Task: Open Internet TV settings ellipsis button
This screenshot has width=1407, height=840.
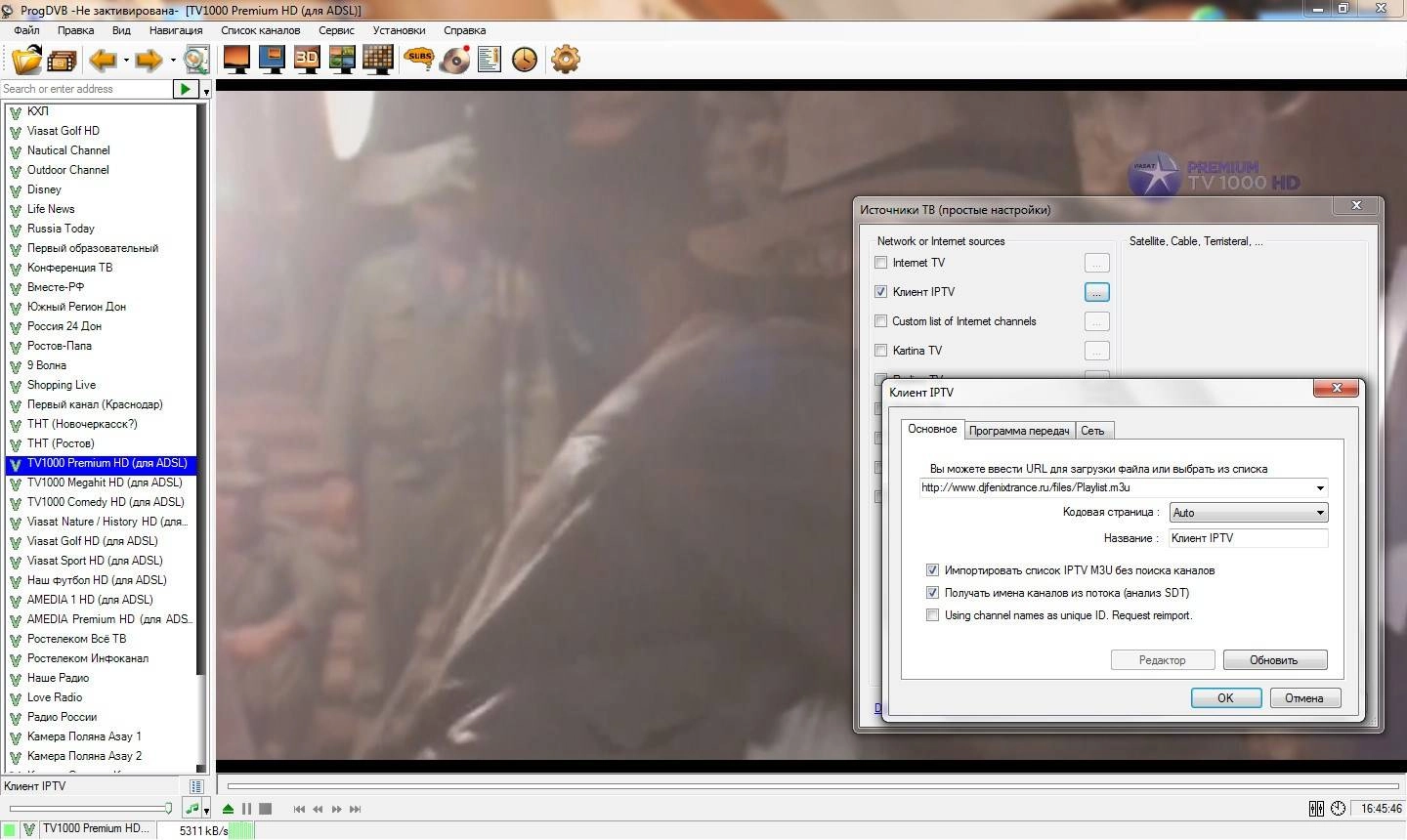Action: [x=1096, y=263]
